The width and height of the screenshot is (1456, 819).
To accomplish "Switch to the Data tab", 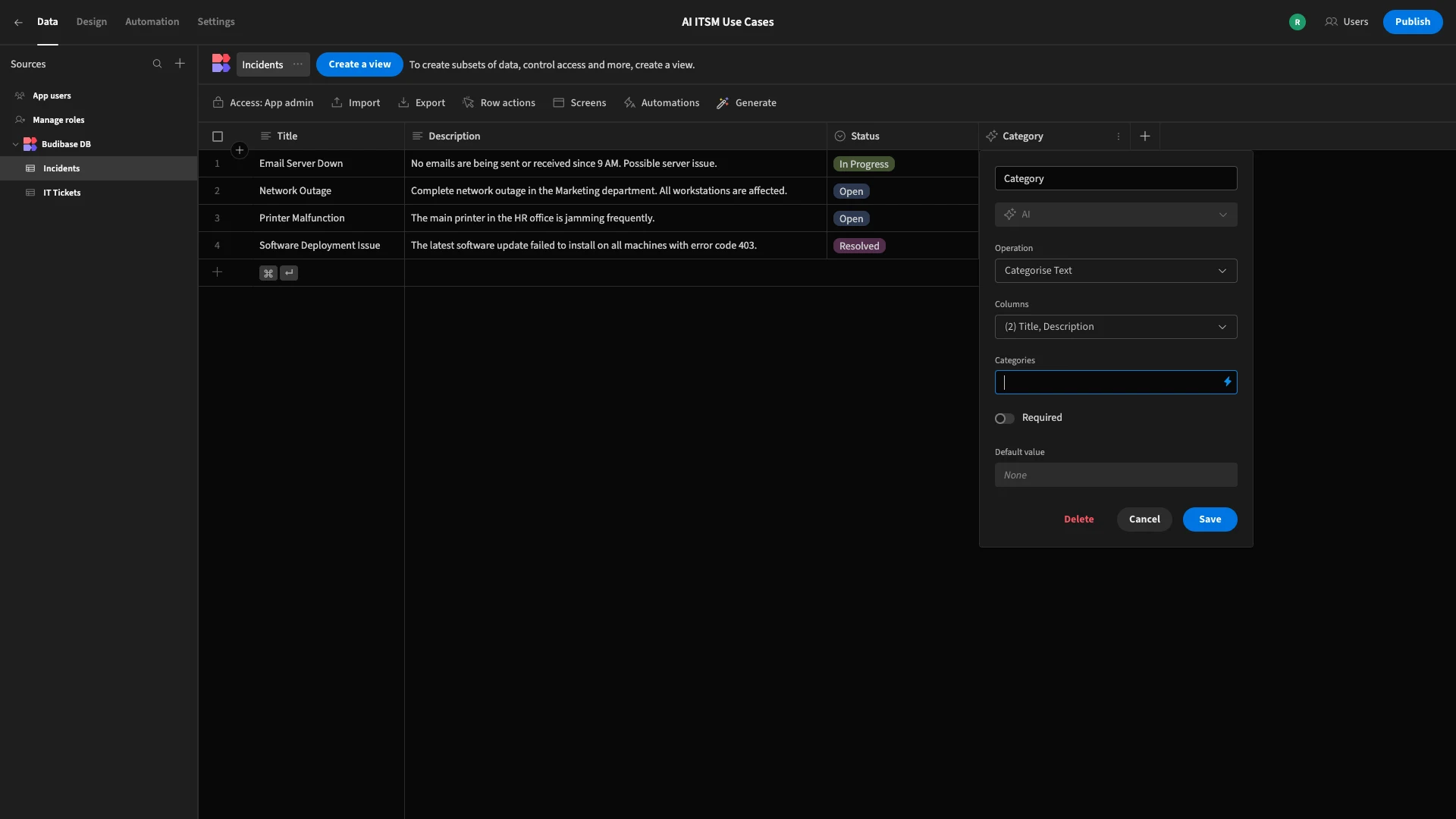I will (47, 22).
